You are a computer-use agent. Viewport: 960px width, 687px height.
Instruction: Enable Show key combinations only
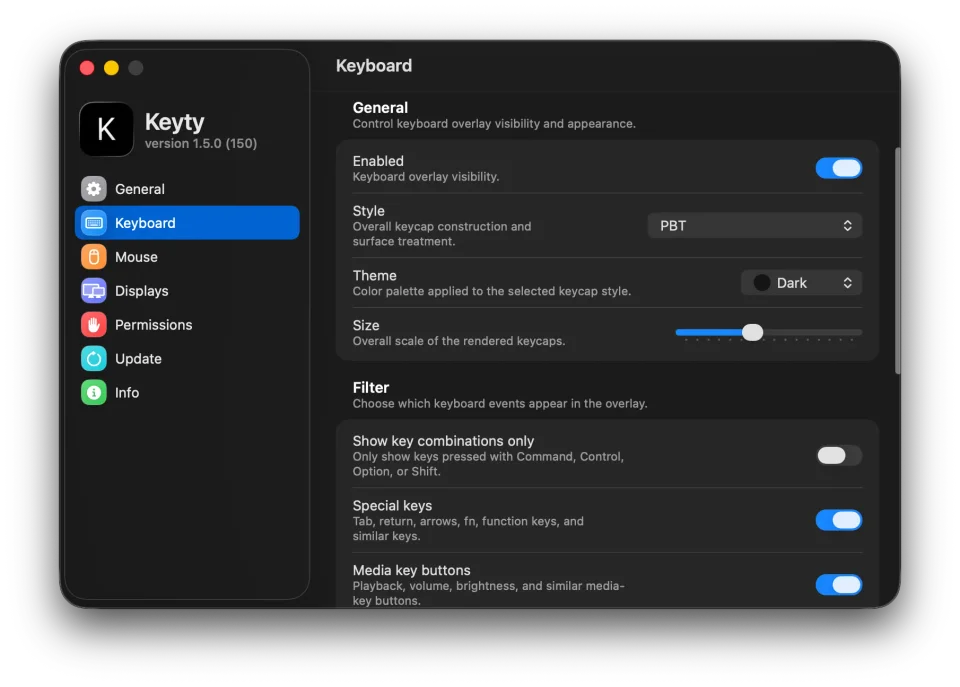point(838,456)
